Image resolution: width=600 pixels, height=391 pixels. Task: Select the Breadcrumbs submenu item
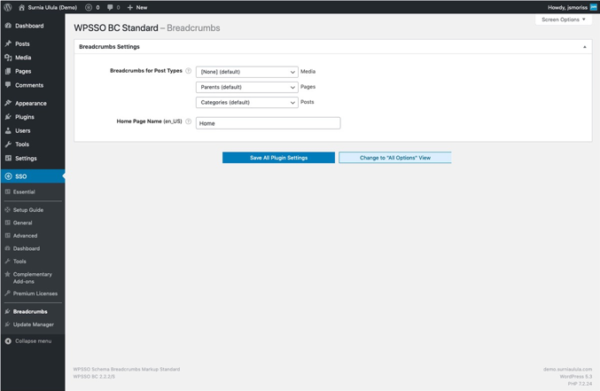click(30, 311)
